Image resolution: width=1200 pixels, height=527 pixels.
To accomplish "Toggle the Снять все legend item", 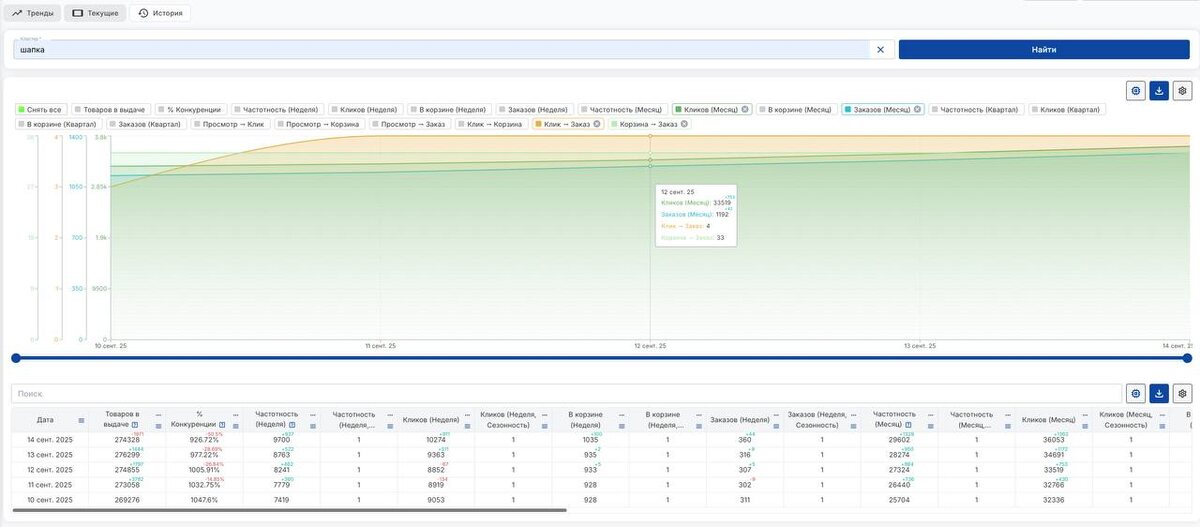I will pyautogui.click(x=40, y=109).
